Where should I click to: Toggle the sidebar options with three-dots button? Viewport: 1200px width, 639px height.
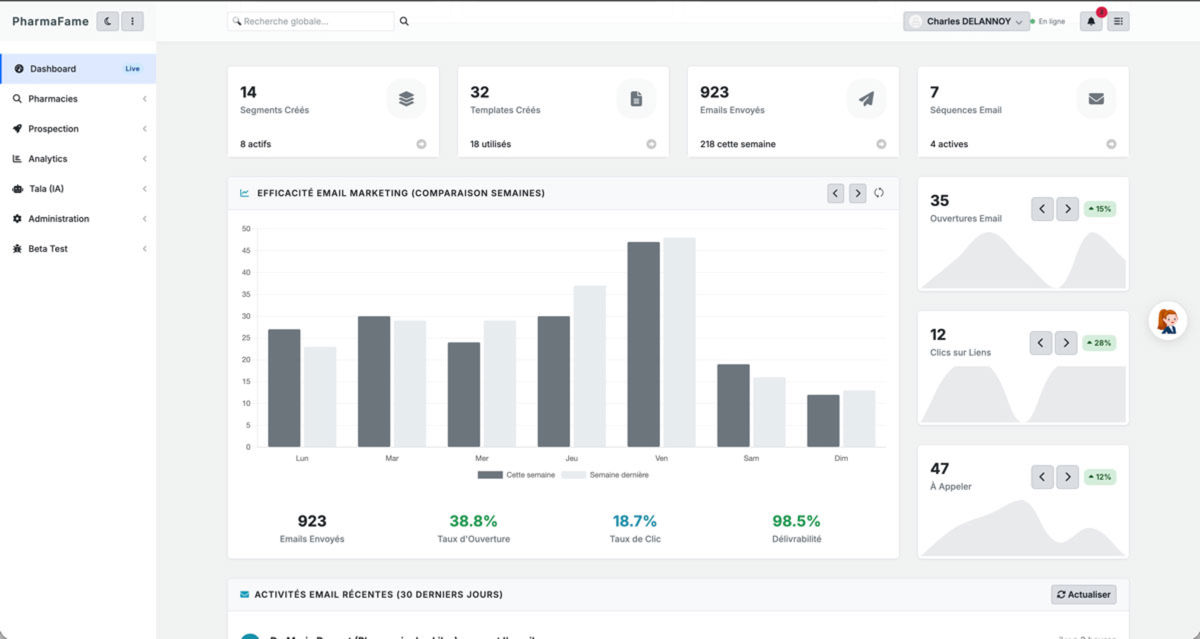pyautogui.click(x=131, y=20)
